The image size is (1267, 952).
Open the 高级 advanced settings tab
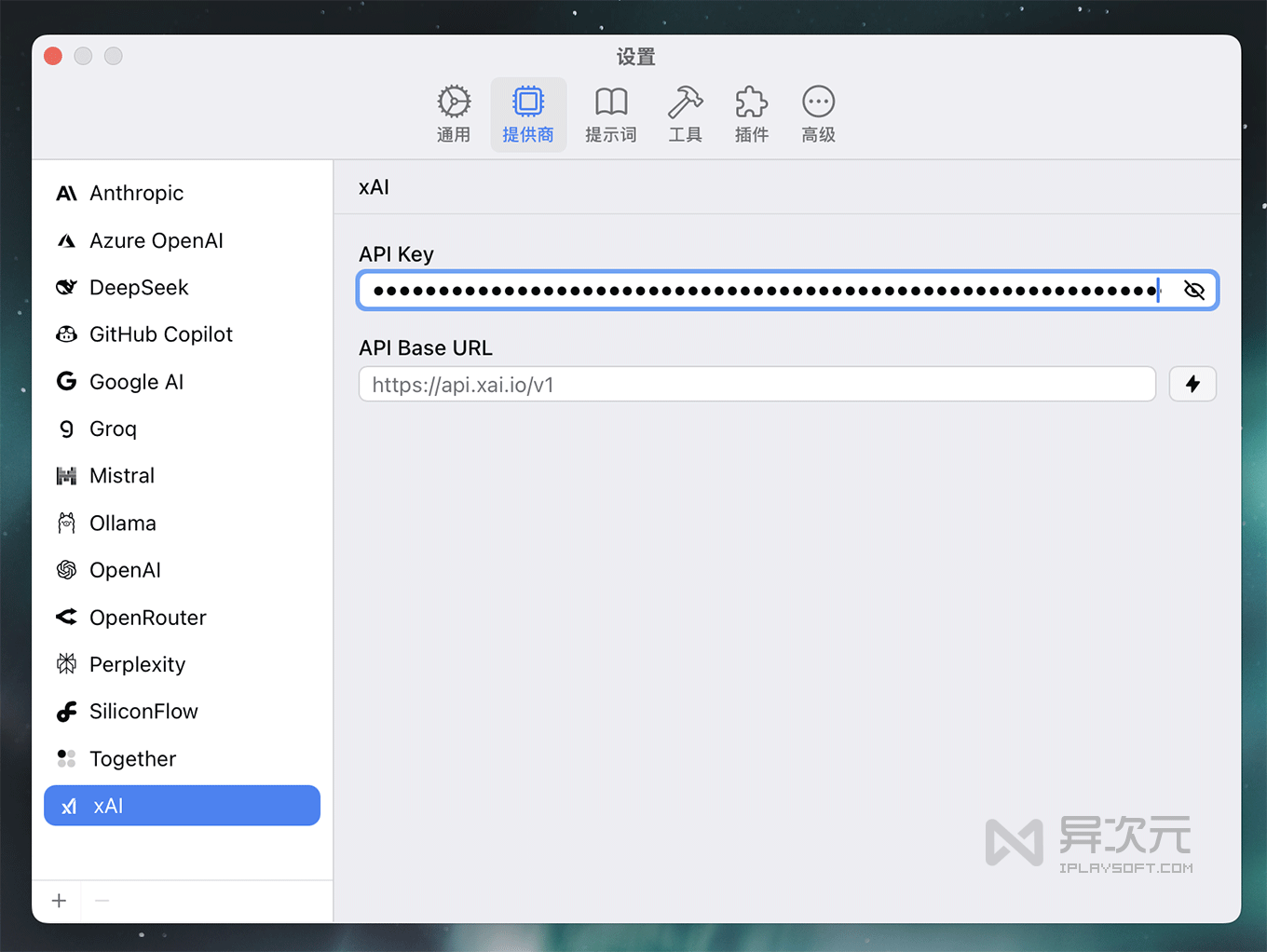pos(818,115)
